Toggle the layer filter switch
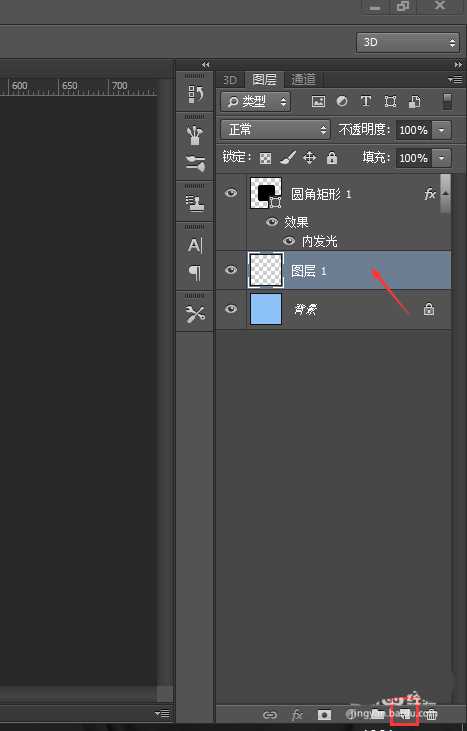 pos(447,101)
